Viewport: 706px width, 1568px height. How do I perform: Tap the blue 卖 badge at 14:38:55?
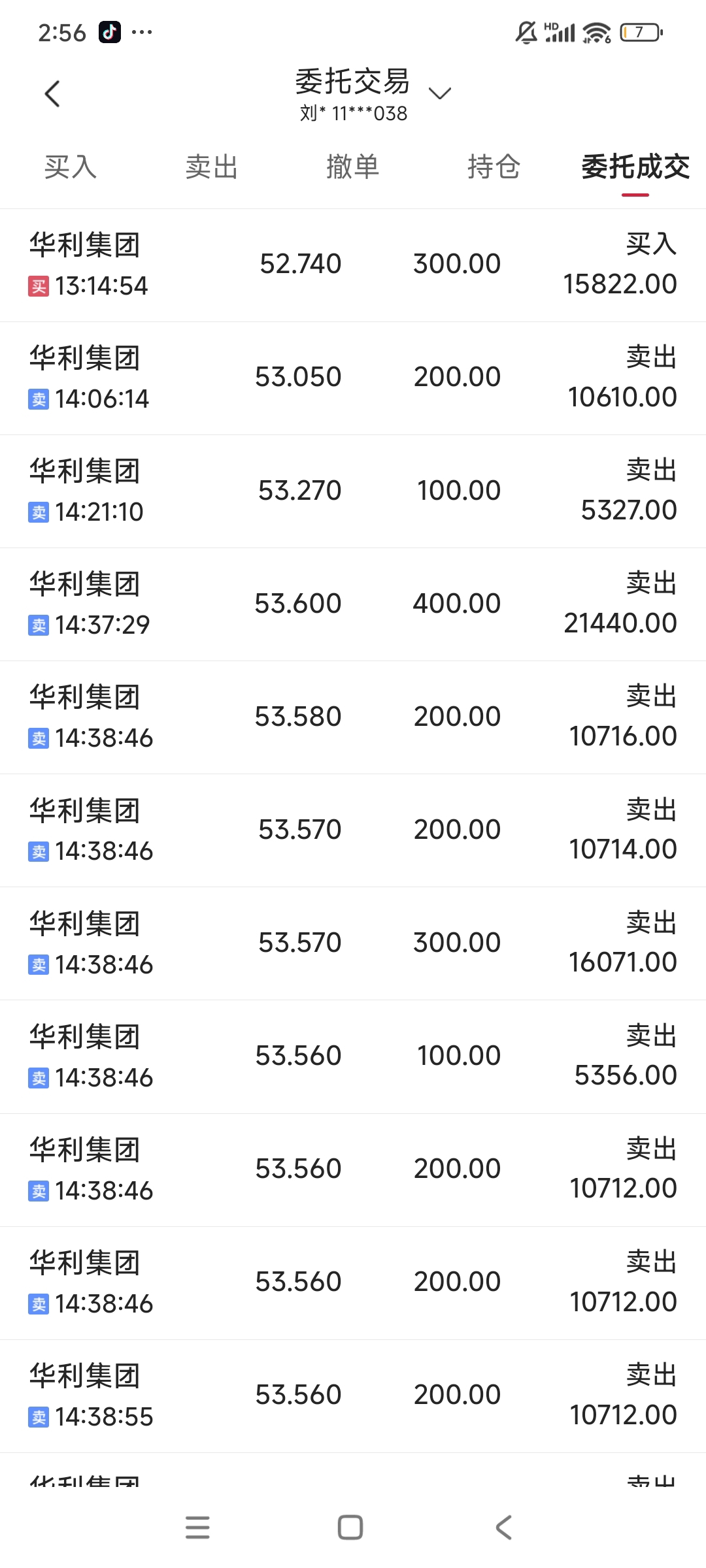[39, 1417]
